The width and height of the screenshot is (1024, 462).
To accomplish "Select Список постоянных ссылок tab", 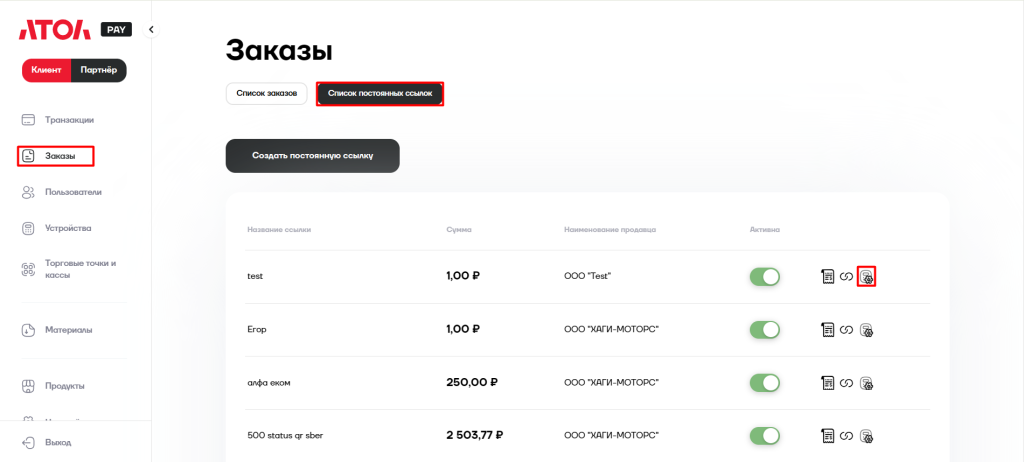I will (x=380, y=93).
